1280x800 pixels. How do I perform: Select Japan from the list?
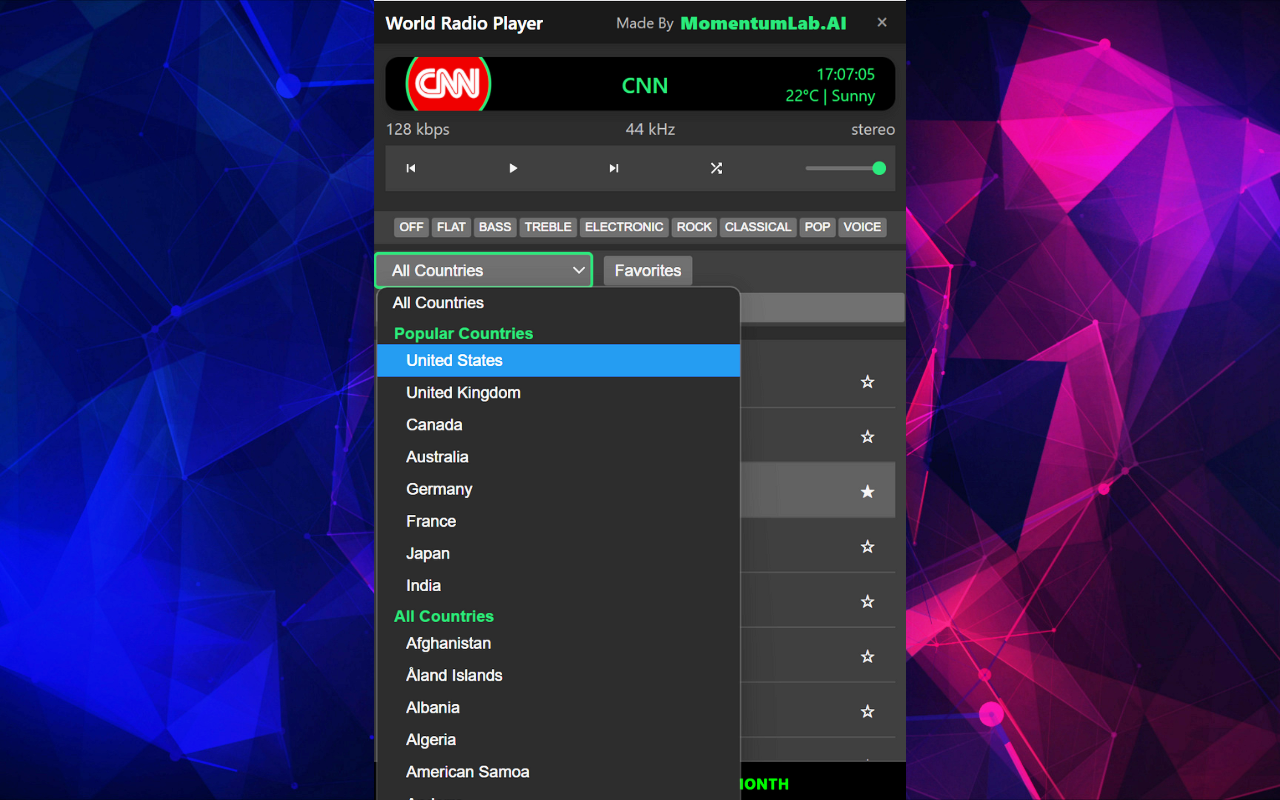tap(558, 553)
